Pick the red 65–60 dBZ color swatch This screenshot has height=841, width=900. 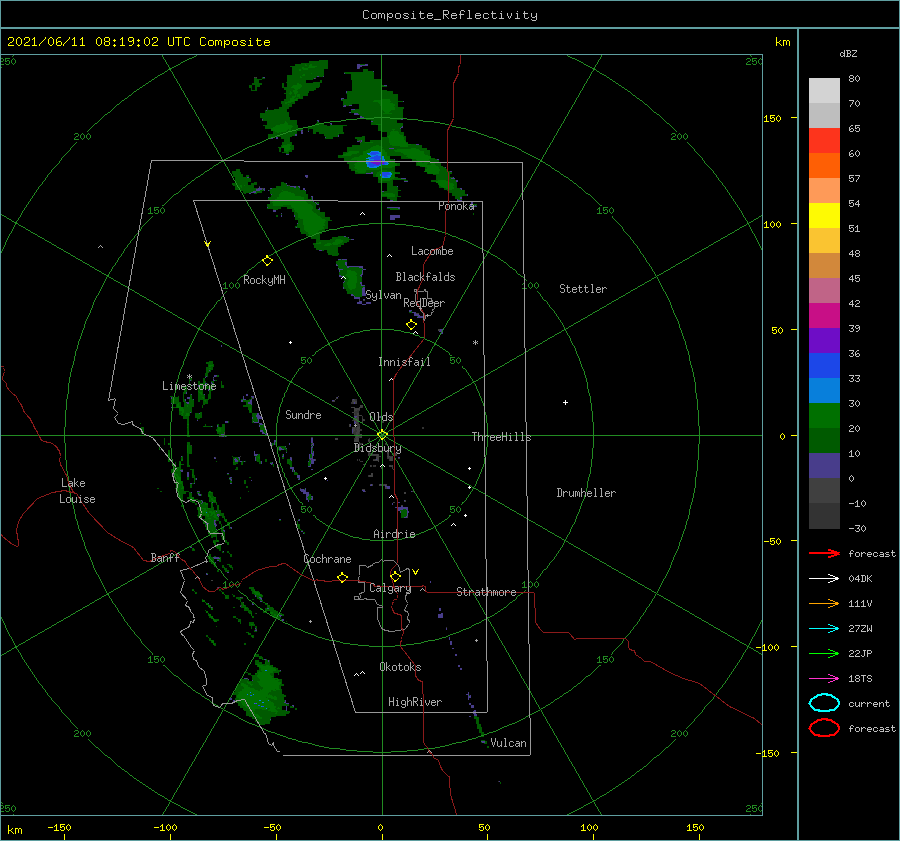(824, 141)
